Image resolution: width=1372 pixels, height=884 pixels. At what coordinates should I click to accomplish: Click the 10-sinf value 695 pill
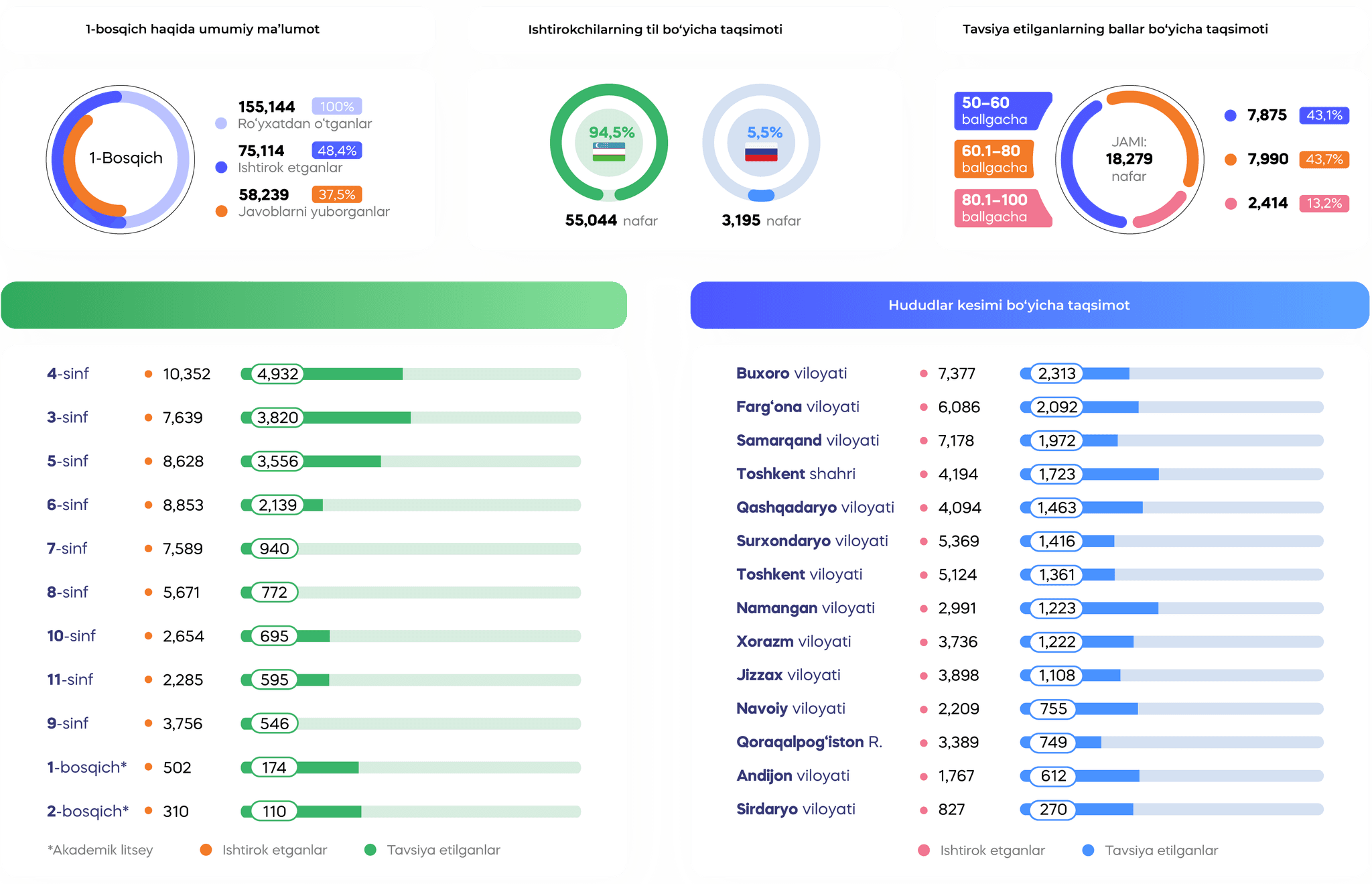point(274,636)
